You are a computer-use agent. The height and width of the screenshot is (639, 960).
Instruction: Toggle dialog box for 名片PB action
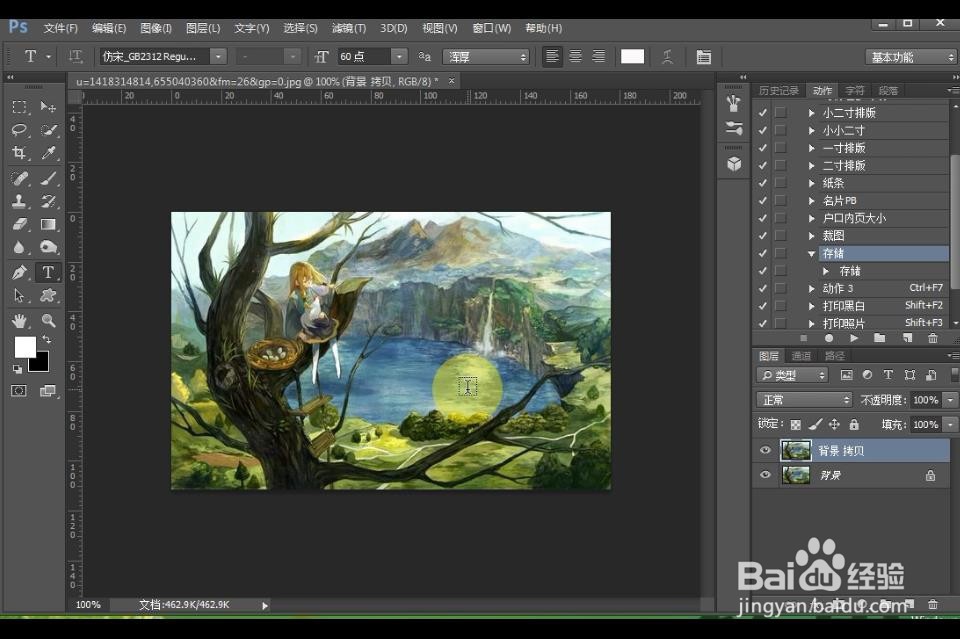click(x=781, y=200)
